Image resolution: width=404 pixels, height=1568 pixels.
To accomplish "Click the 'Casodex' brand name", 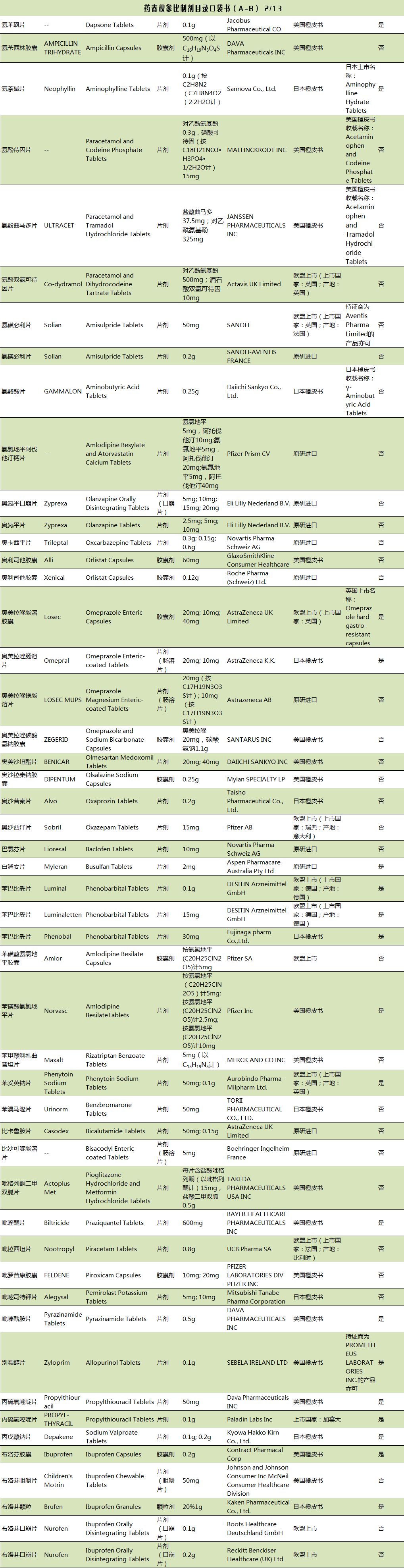I will pos(57,1131).
